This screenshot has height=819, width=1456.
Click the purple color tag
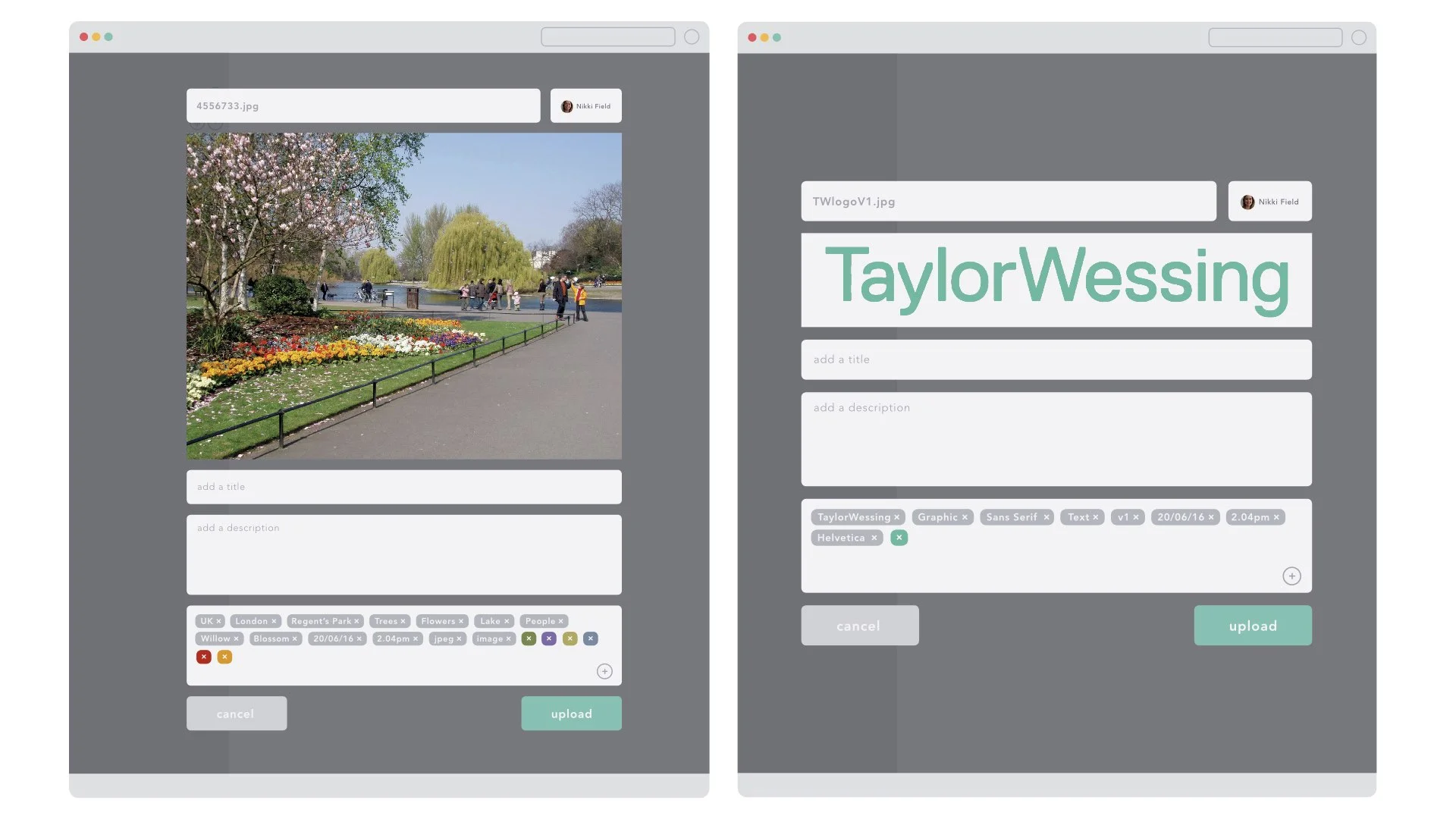[549, 639]
